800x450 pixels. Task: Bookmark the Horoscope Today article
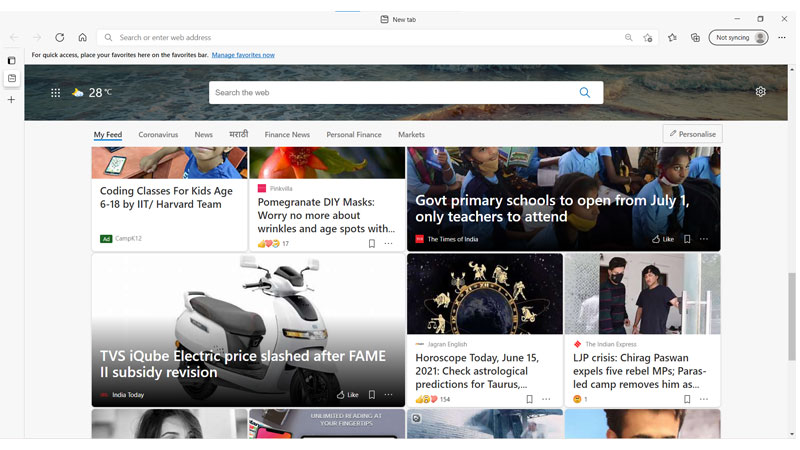point(530,399)
